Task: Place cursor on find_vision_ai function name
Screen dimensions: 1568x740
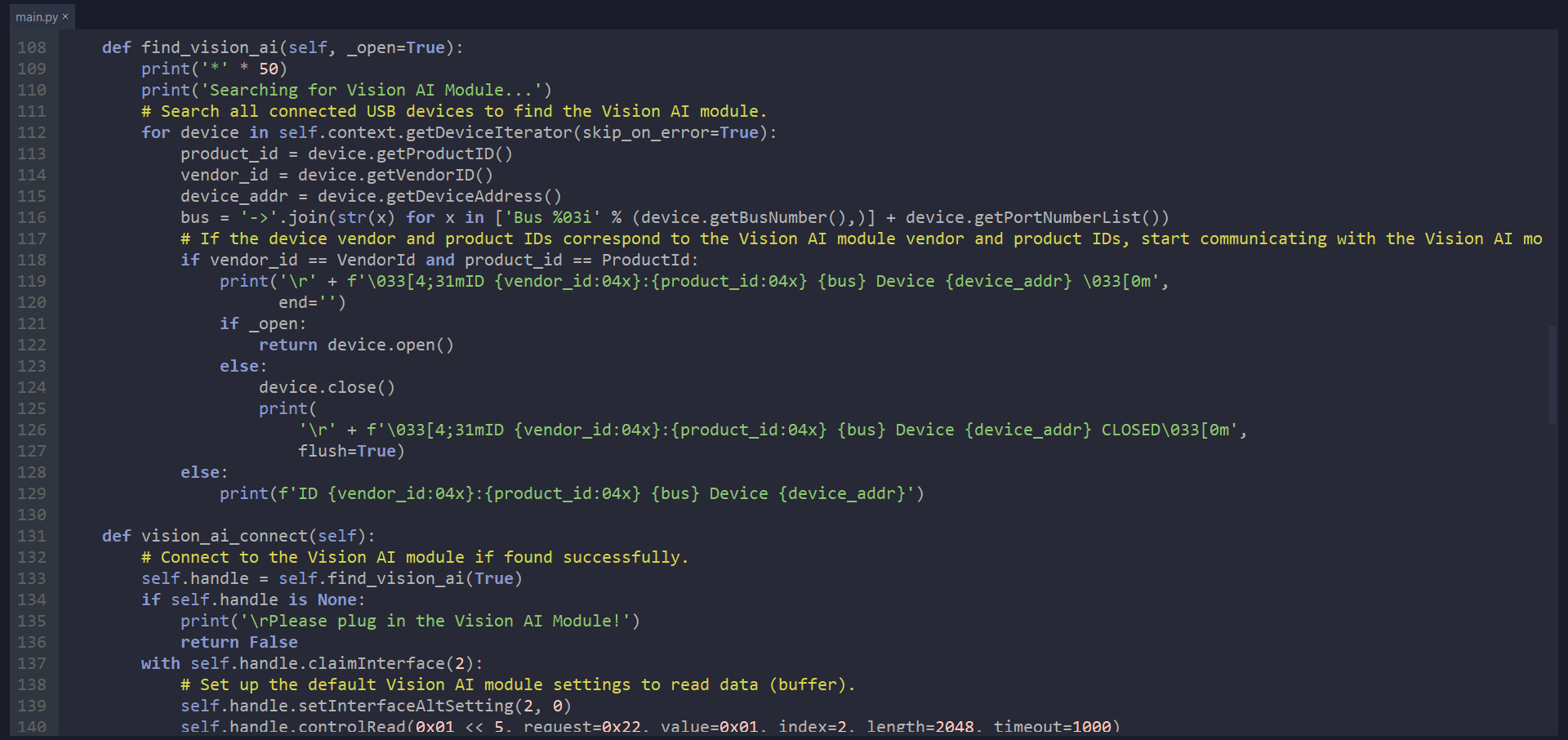Action: click(x=209, y=47)
